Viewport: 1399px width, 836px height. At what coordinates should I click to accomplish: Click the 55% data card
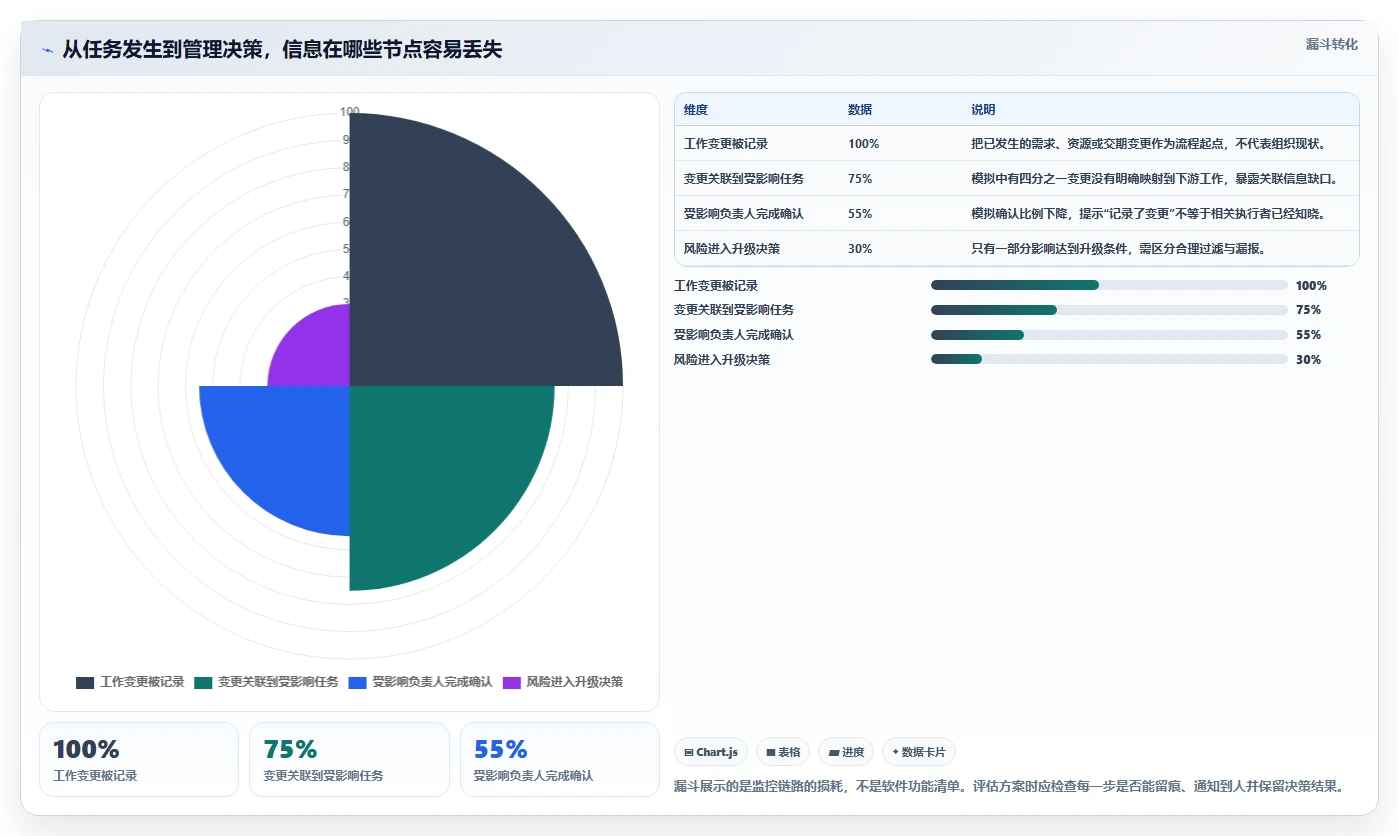click(x=560, y=760)
